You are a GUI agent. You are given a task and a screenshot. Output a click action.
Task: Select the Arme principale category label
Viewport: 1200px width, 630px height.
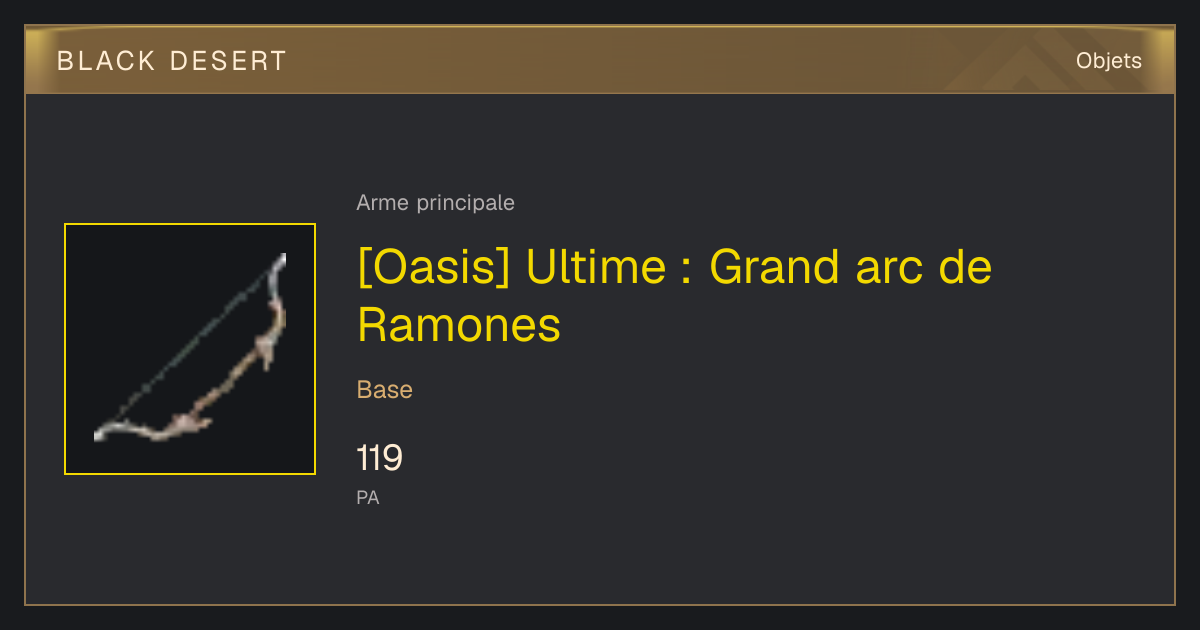[435, 203]
